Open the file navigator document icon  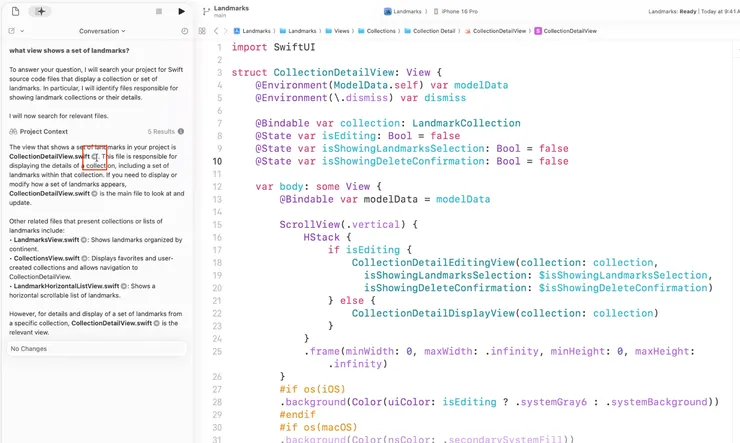[16, 11]
